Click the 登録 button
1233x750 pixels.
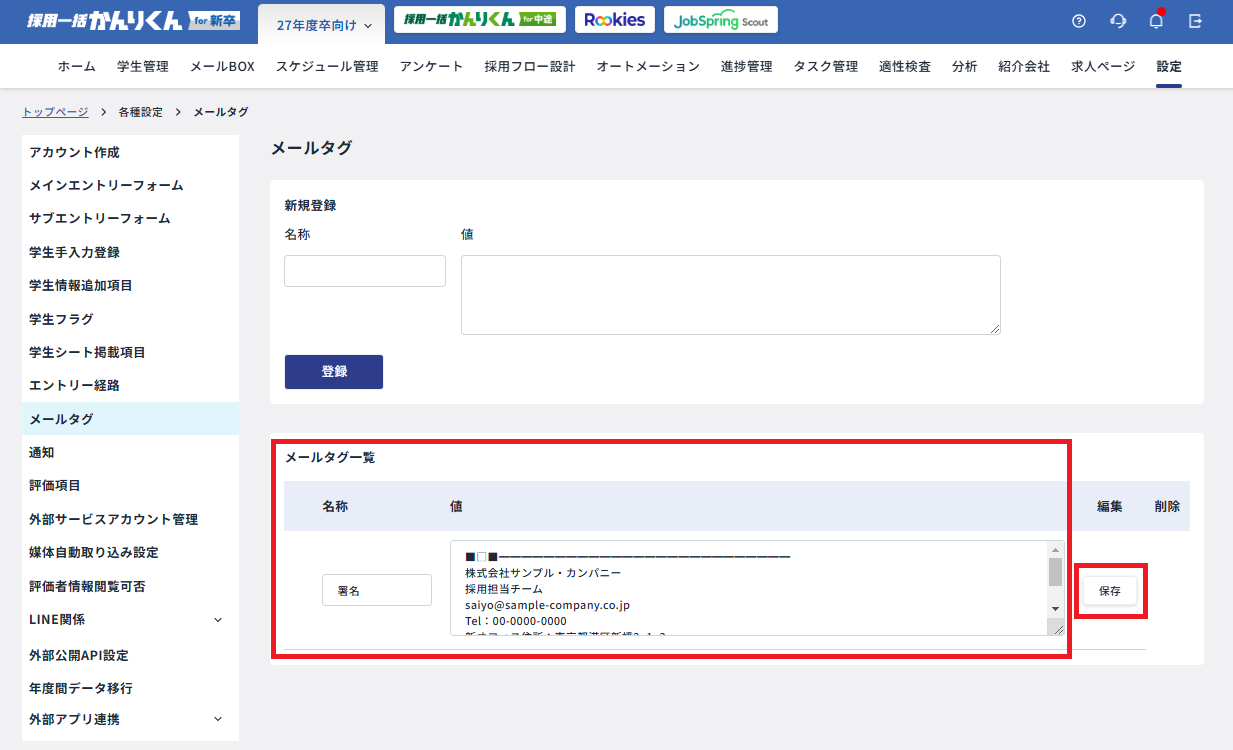333,371
